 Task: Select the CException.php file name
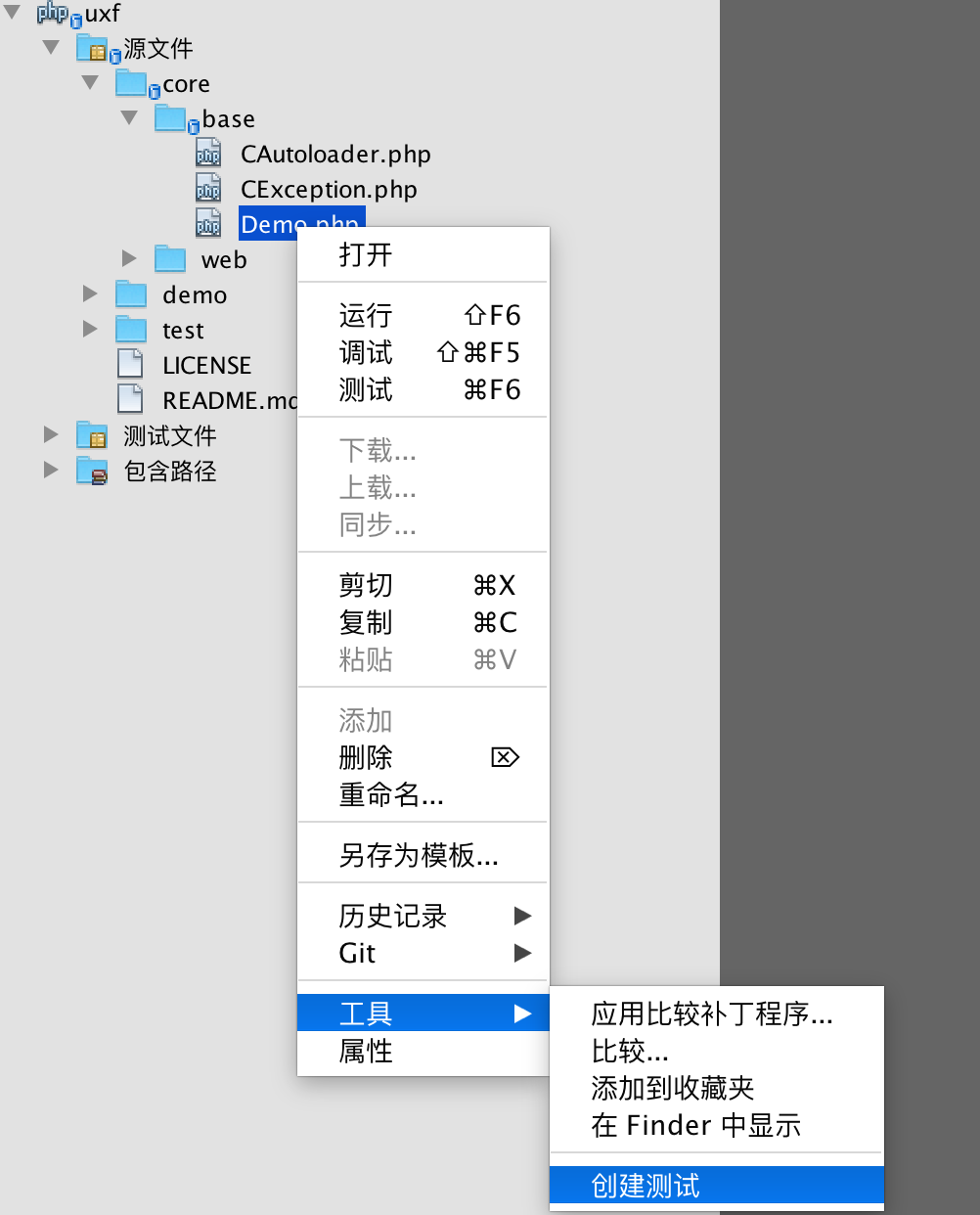[x=329, y=190]
